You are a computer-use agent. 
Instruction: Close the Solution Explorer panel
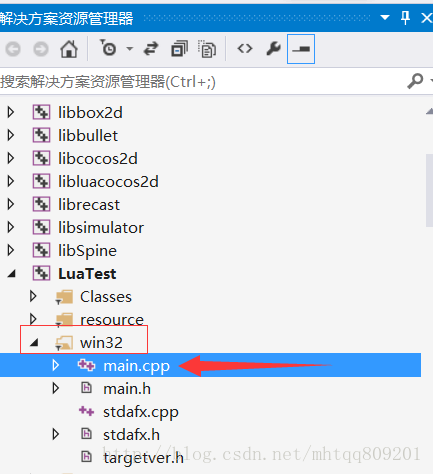(427, 18)
